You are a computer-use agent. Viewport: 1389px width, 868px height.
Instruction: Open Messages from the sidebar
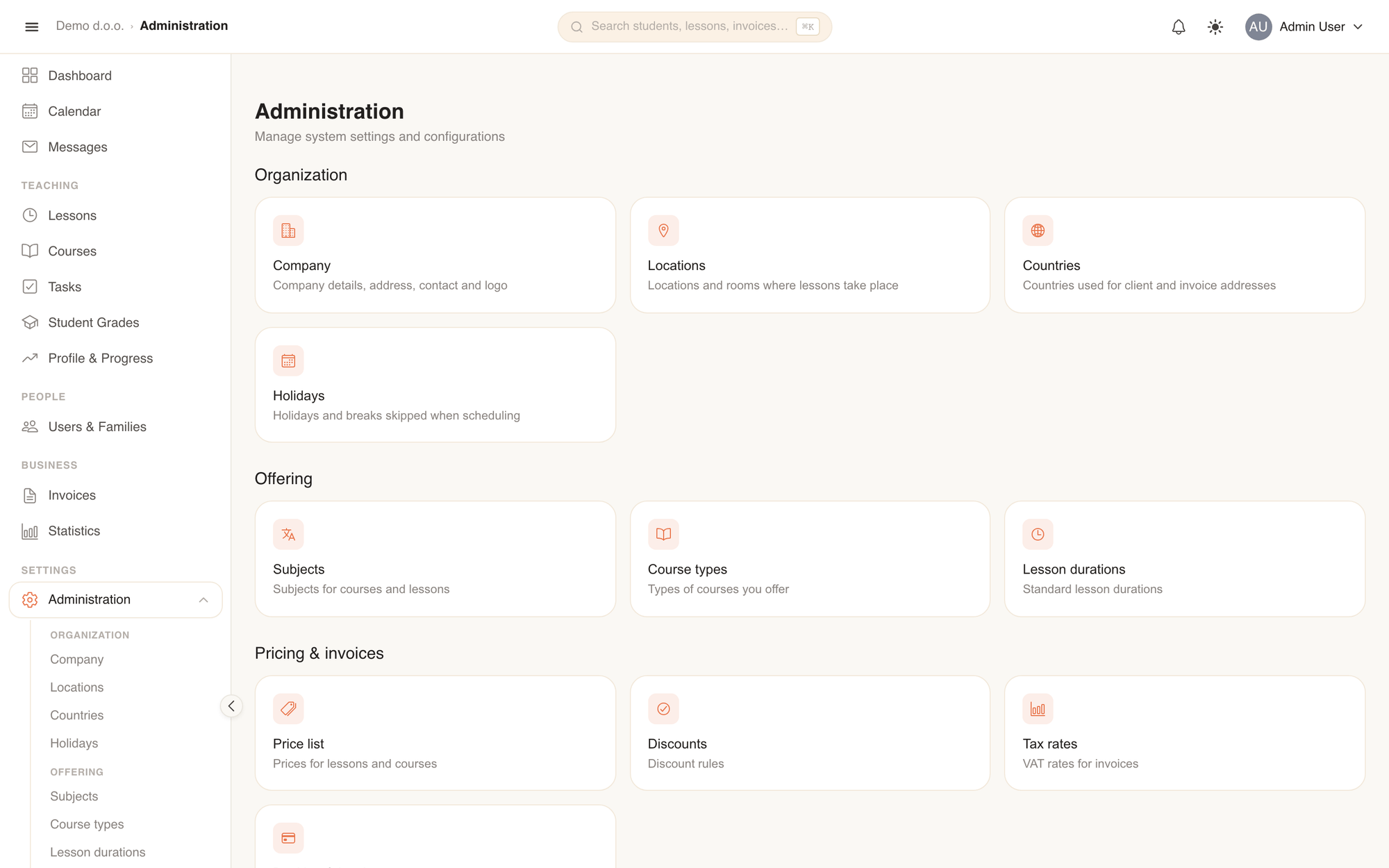coord(115,147)
